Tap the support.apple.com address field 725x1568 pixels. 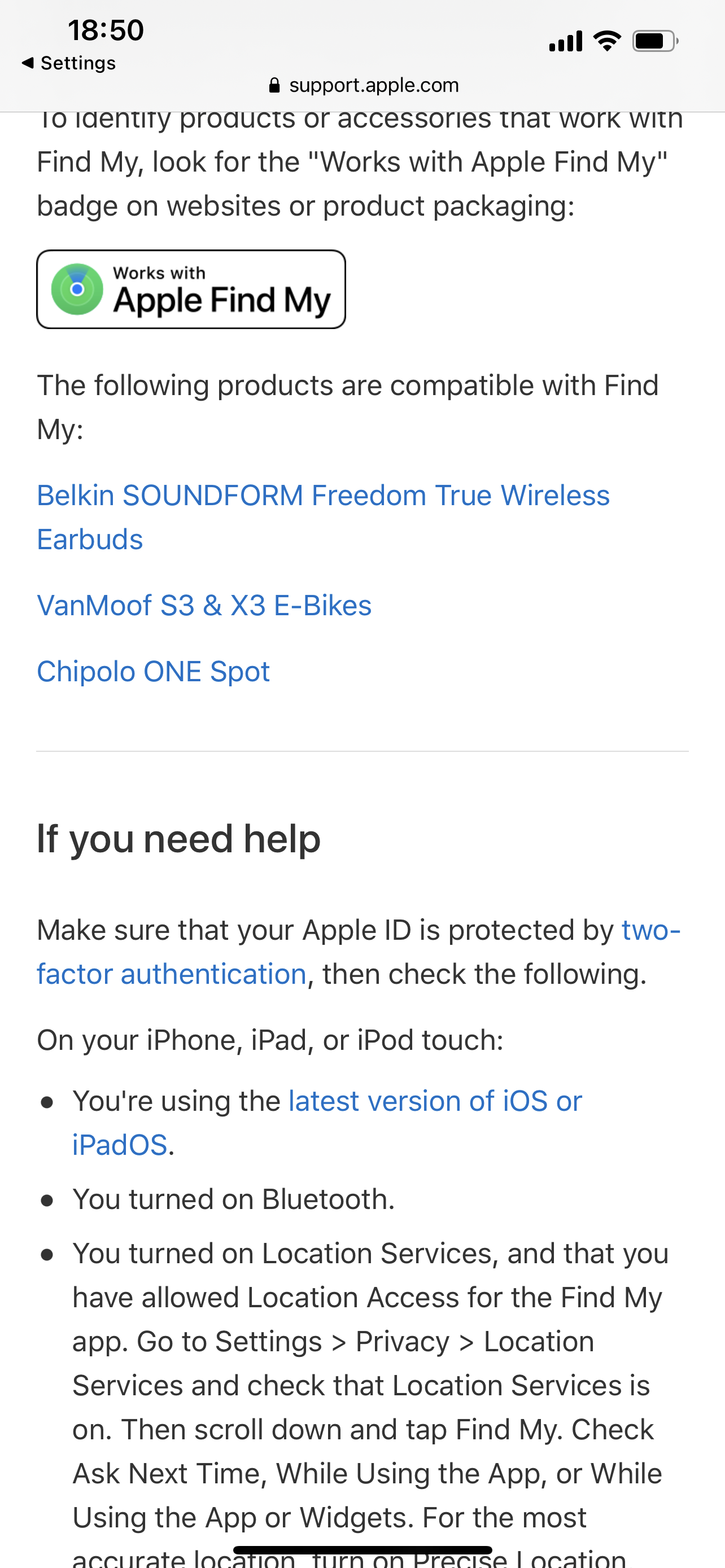[373, 85]
